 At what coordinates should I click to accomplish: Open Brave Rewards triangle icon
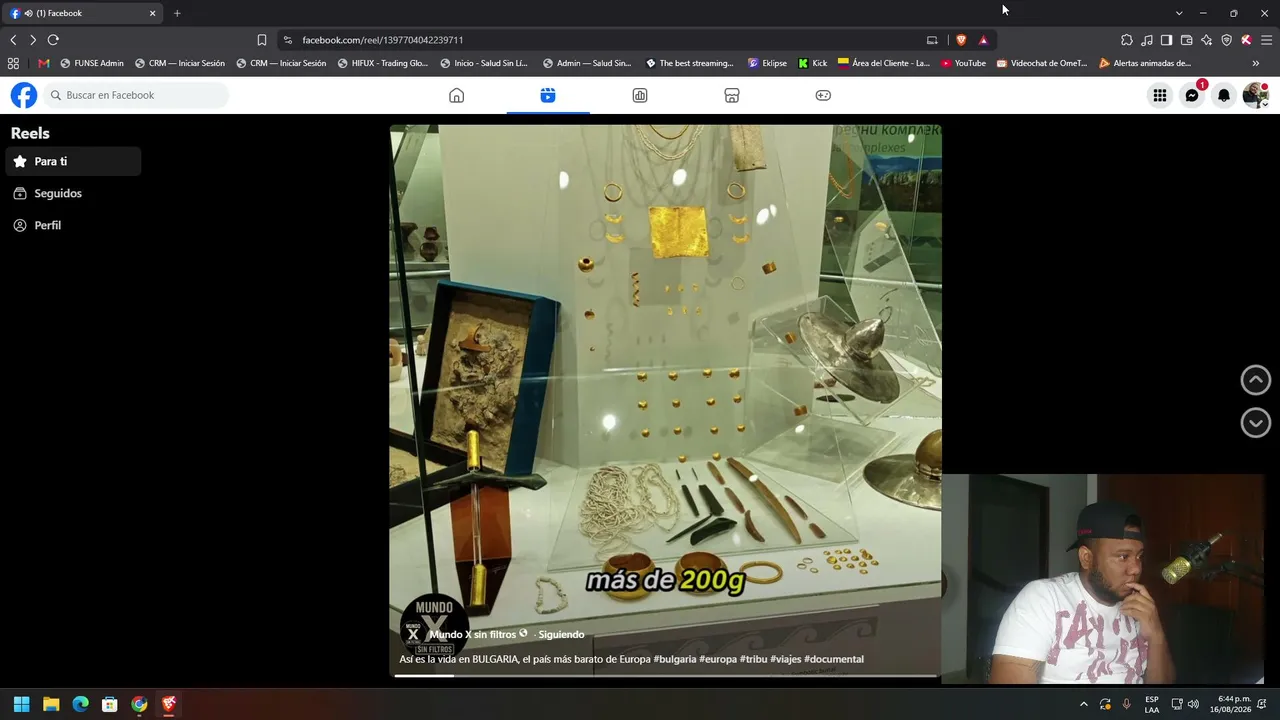click(x=983, y=40)
